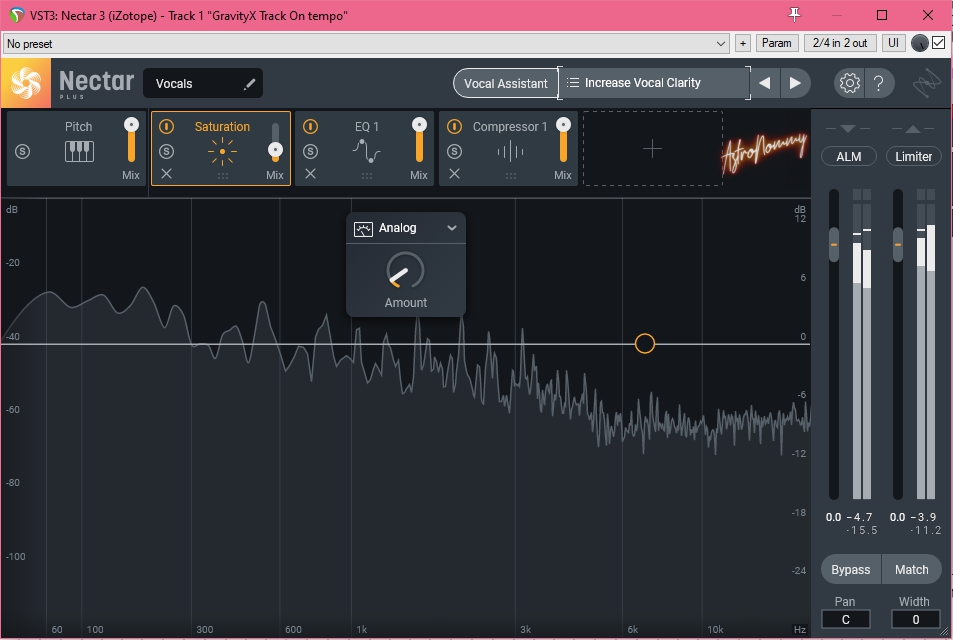
Task: Click the Width value field
Action: 915,619
